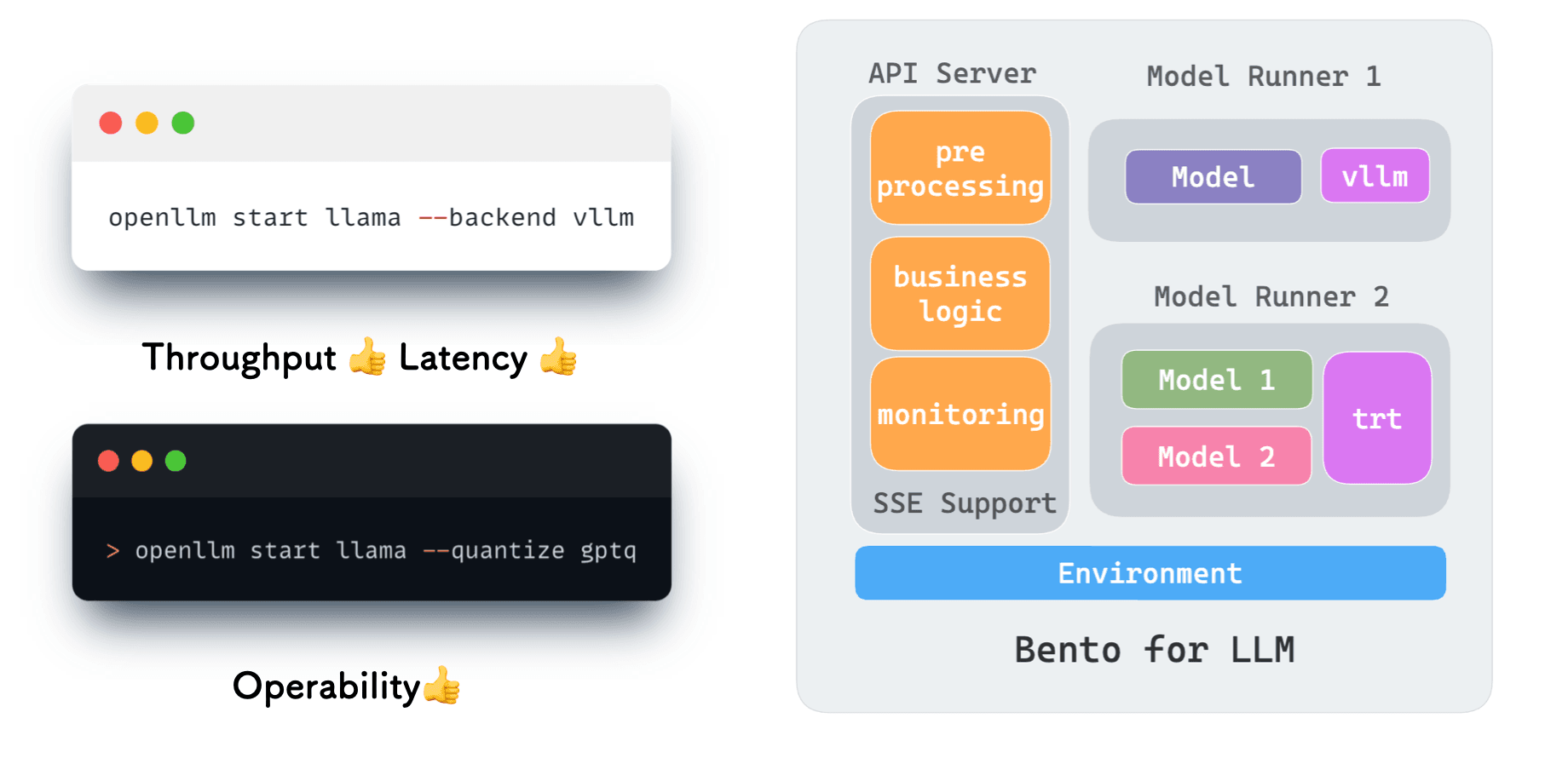The image size is (1568, 758).
Task: Click the prompt arrow in dark terminal
Action: [112, 551]
